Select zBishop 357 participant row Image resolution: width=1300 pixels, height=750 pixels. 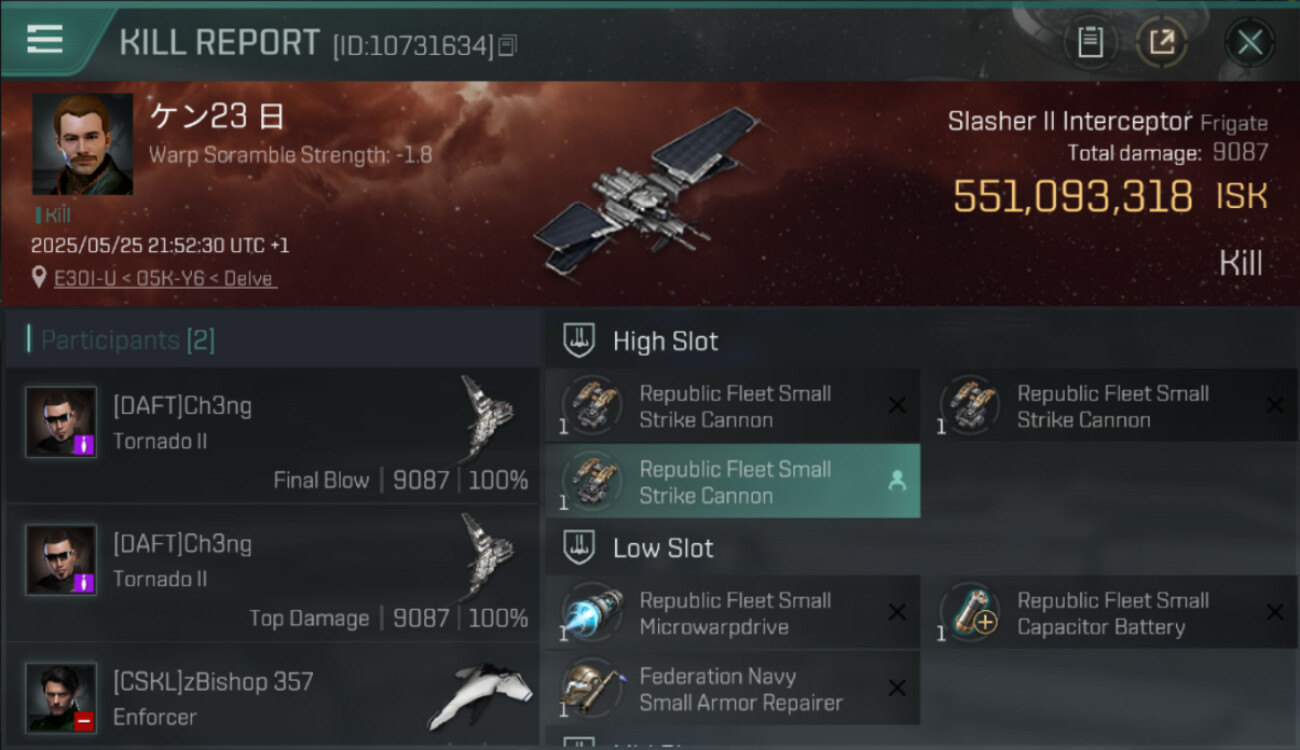[x=272, y=698]
